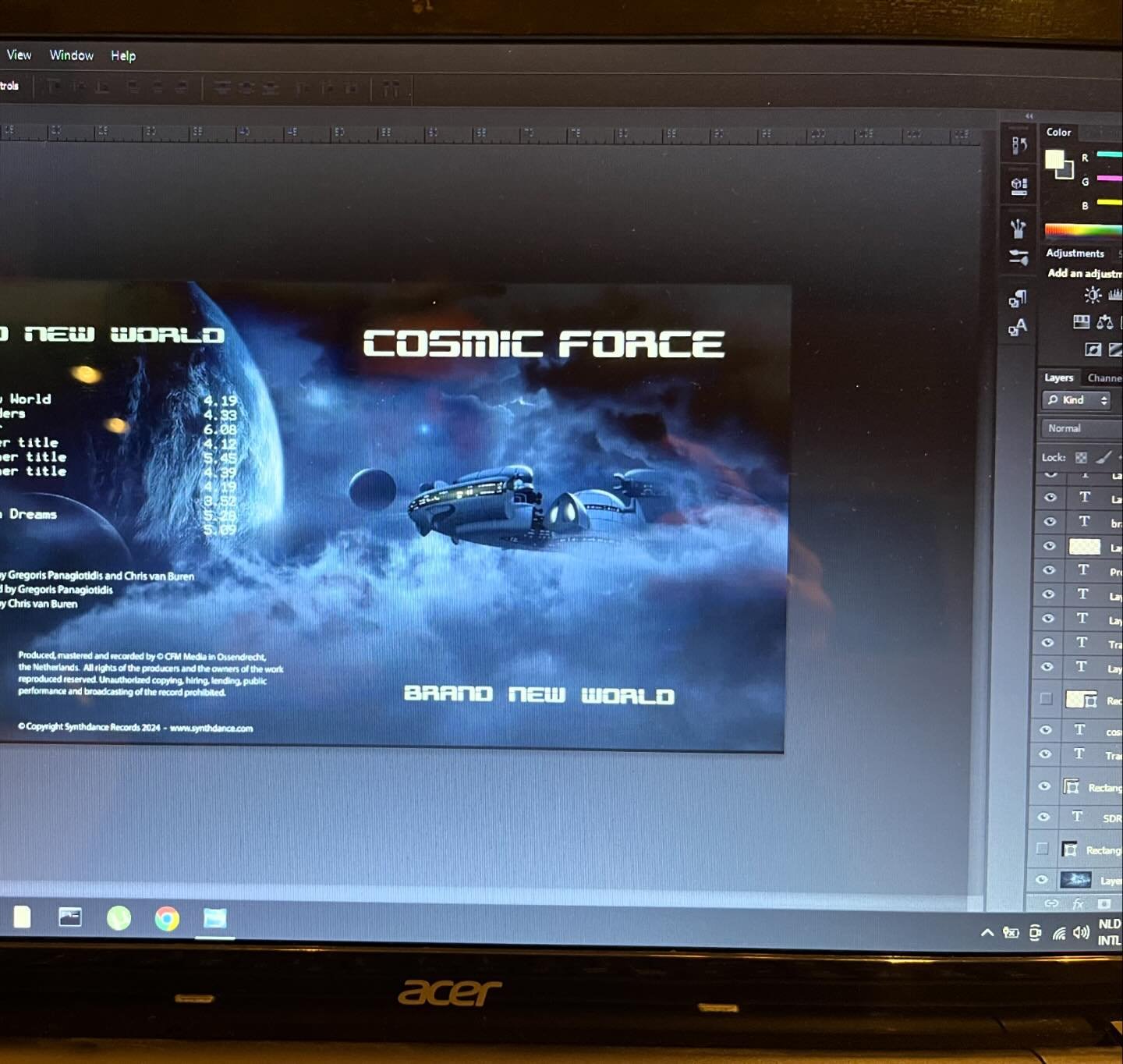Click the background color swatch
The width and height of the screenshot is (1123, 1064).
pyautogui.click(x=1067, y=172)
